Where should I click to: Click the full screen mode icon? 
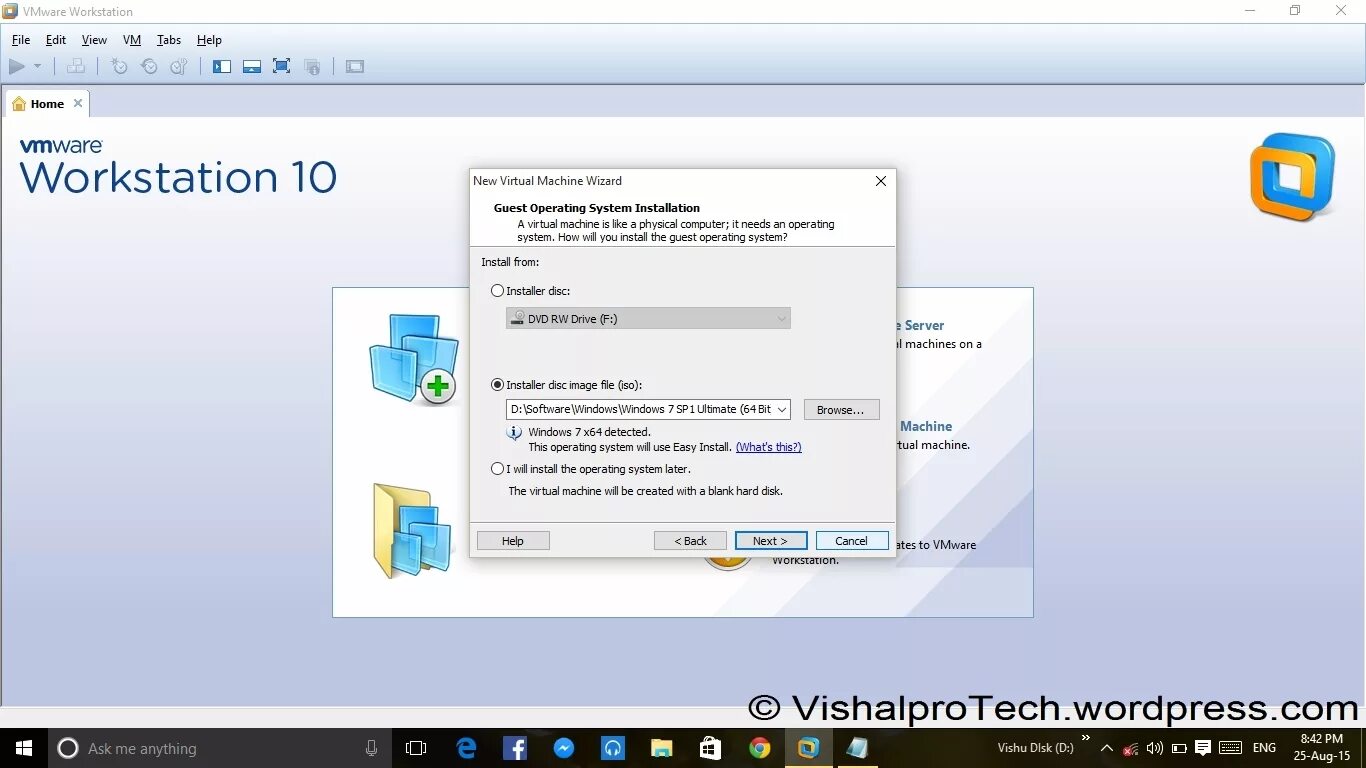pyautogui.click(x=282, y=67)
